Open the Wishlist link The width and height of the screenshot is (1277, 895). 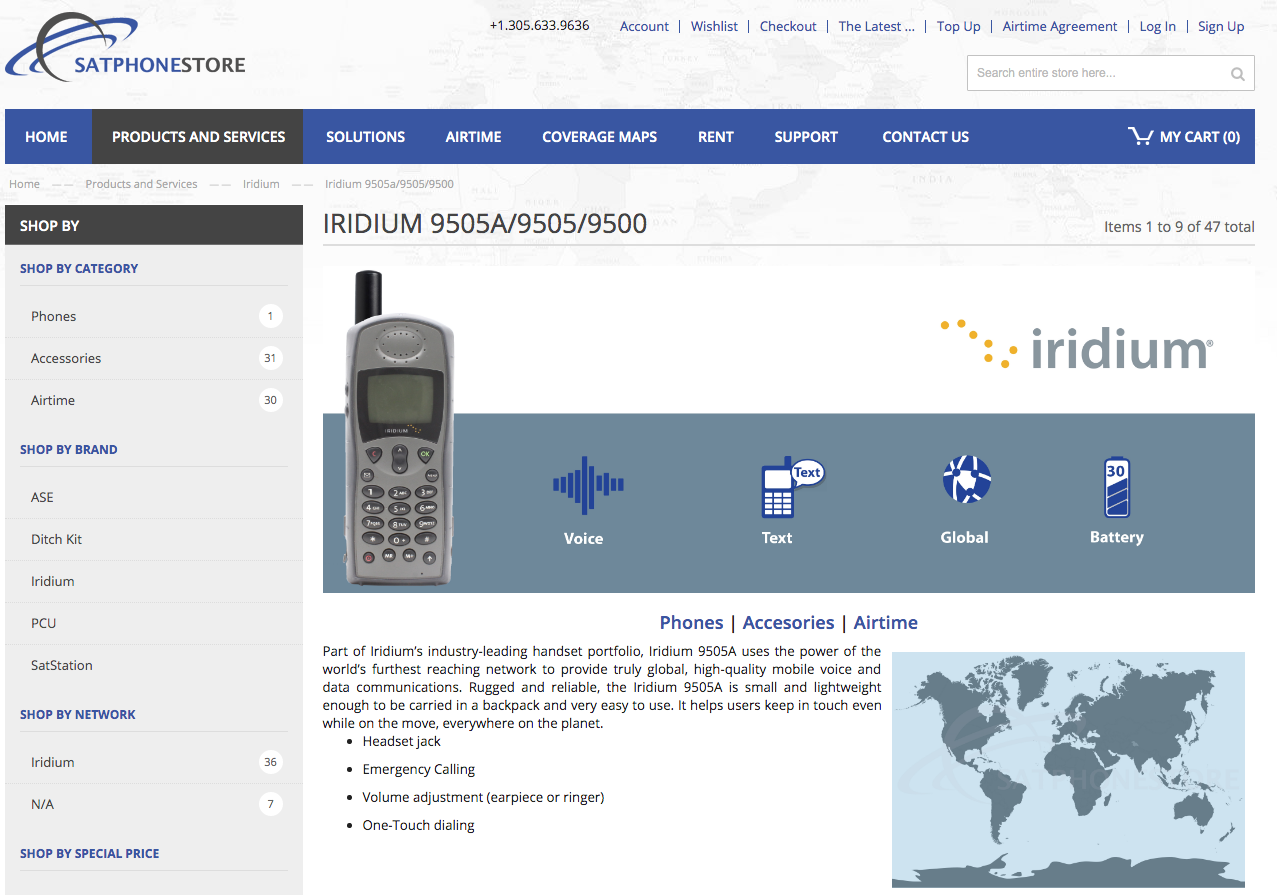(x=714, y=27)
